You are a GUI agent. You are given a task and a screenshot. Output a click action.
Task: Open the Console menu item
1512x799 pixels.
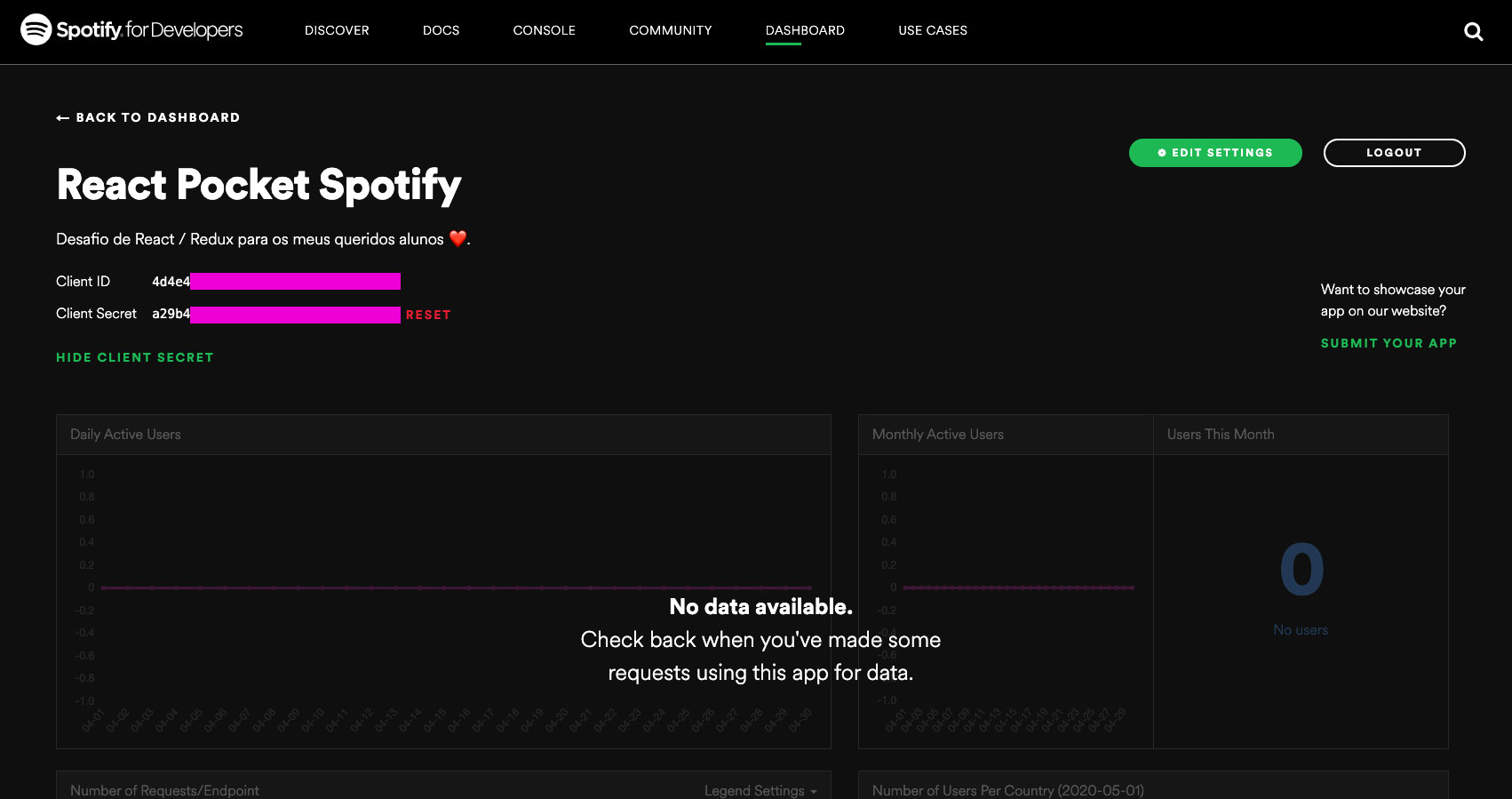click(x=544, y=30)
